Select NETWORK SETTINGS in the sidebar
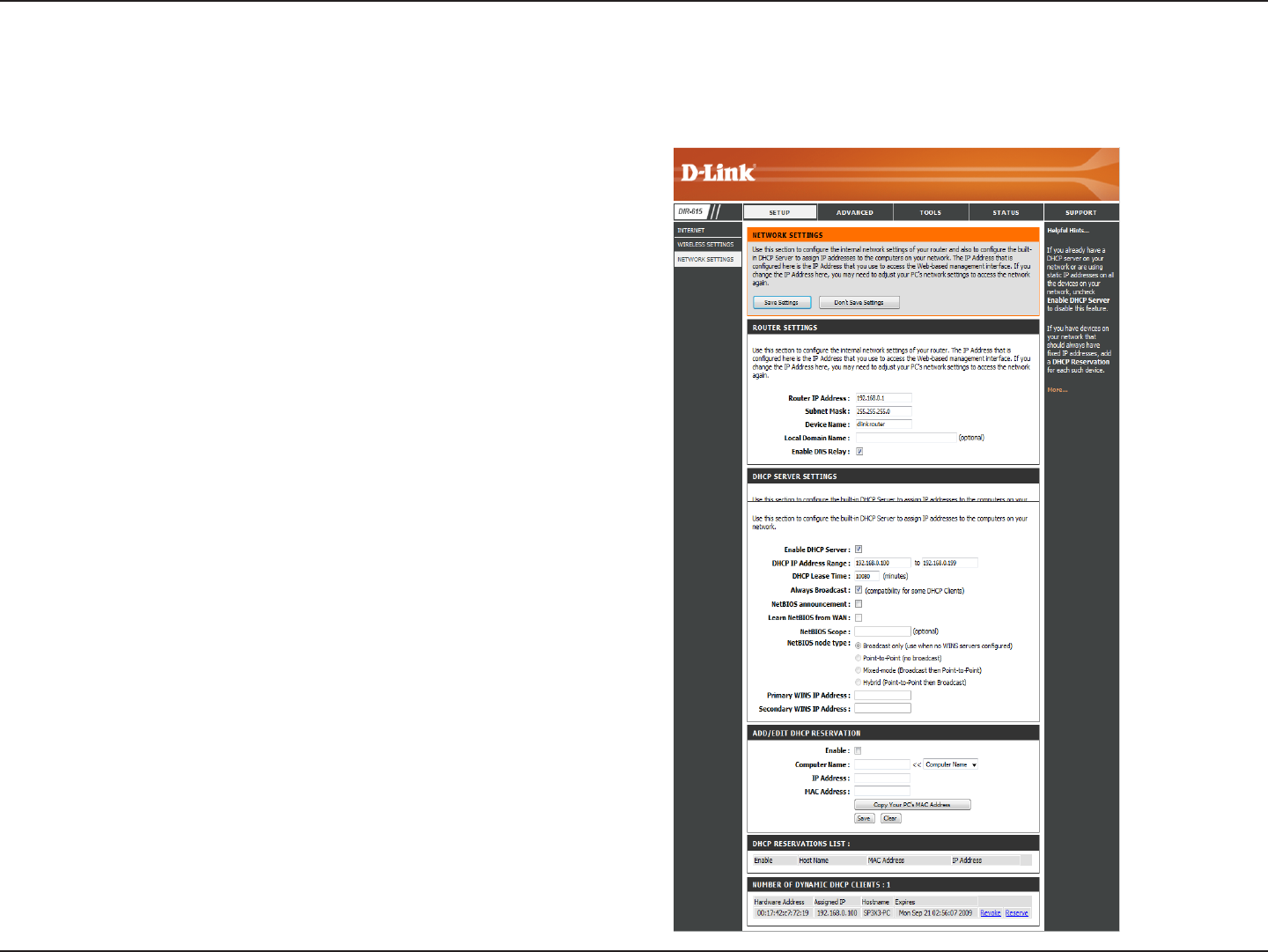1268x952 pixels. click(707, 260)
